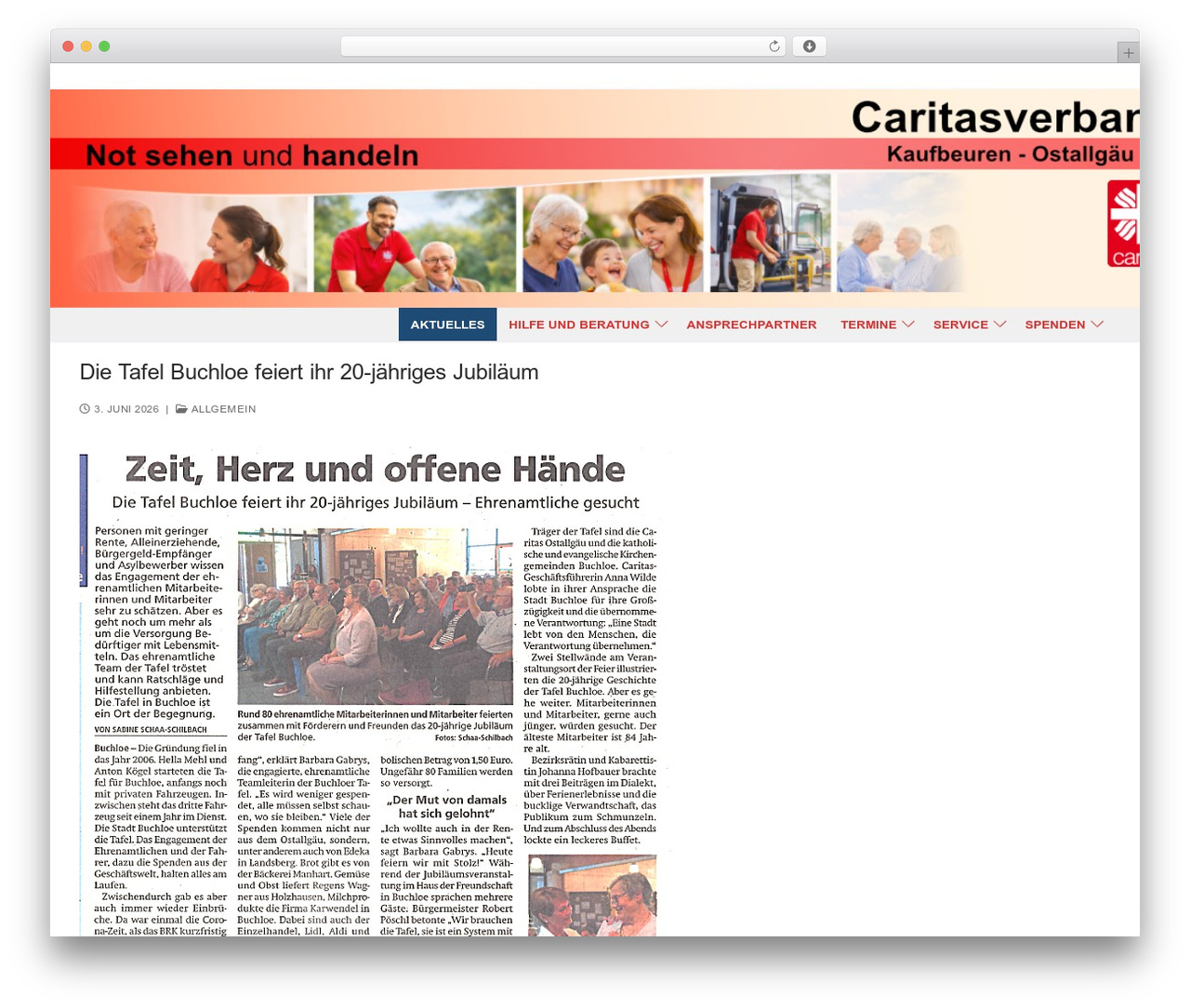The image size is (1190, 1008).
Task: Expand the Service submenu arrow
Action: [999, 325]
